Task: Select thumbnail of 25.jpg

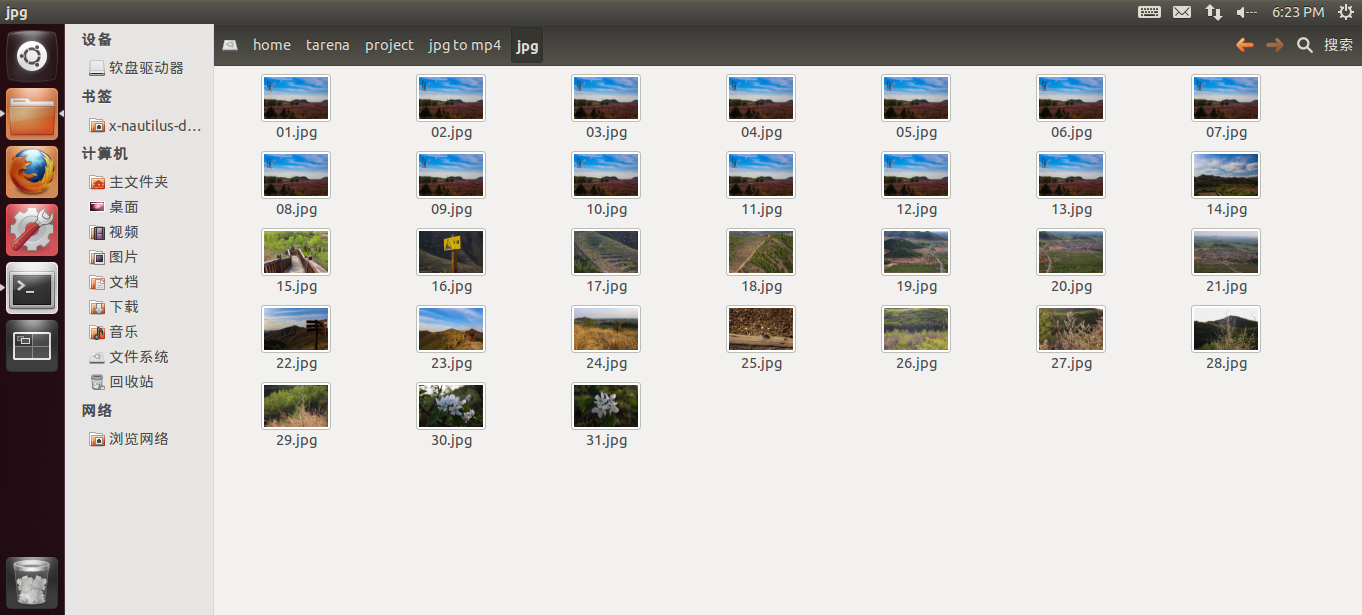Action: click(x=761, y=329)
